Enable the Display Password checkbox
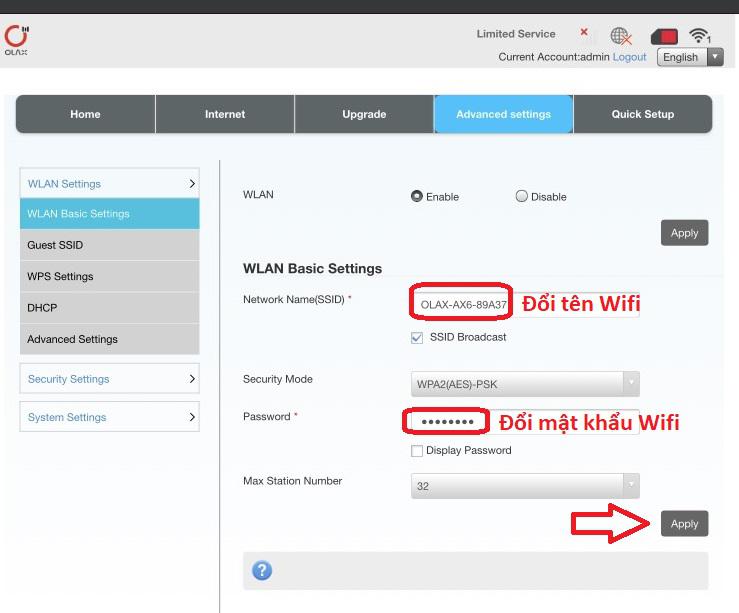The image size is (739, 613). tap(417, 451)
